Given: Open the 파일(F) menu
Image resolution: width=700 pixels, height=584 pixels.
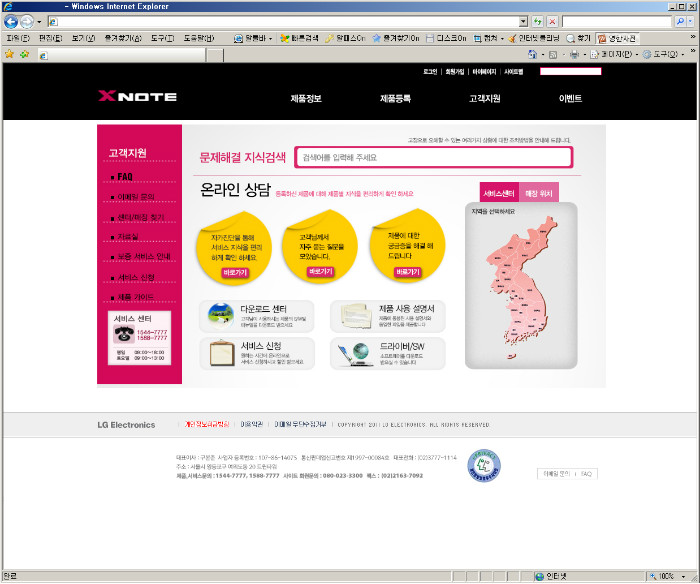Looking at the screenshot, I should 18,38.
